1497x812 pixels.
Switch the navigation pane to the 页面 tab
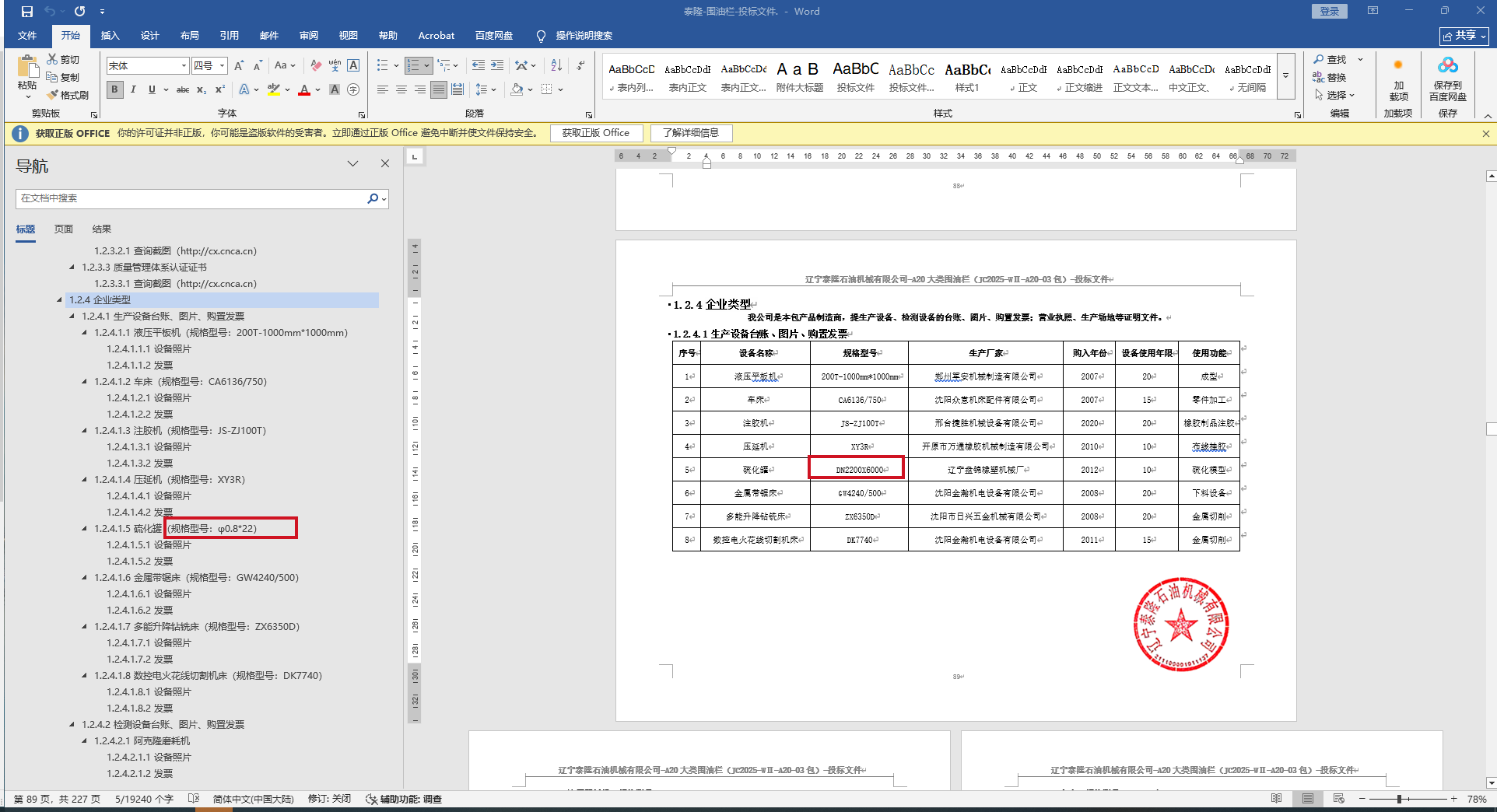click(x=64, y=229)
